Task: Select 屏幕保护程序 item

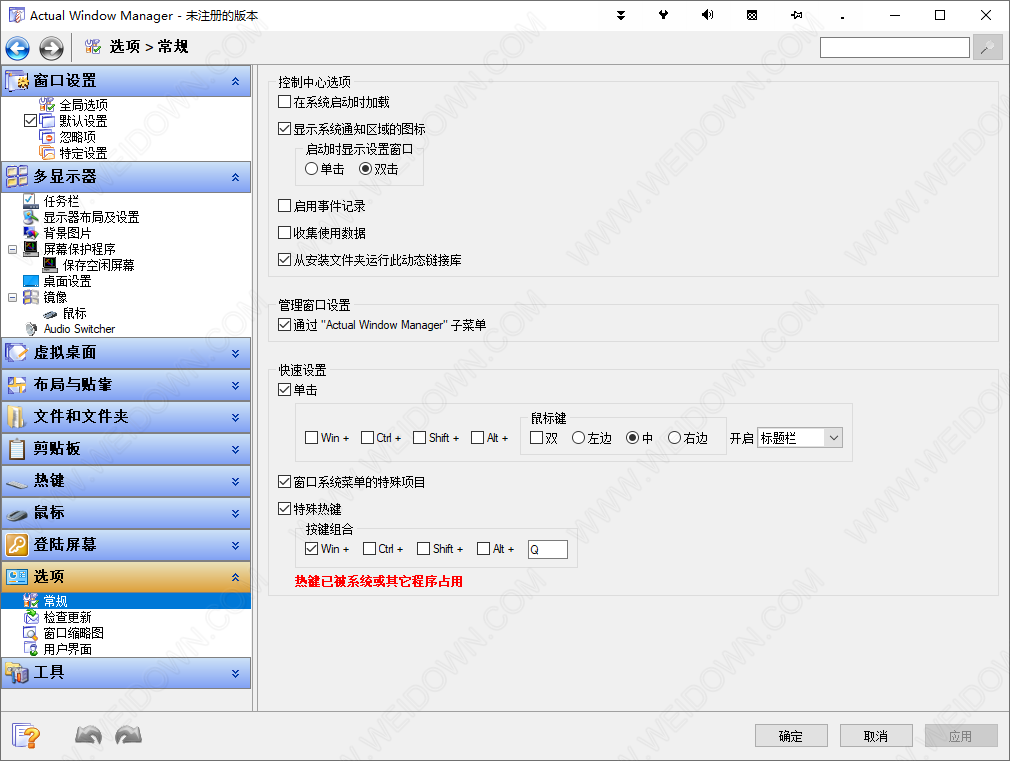Action: [x=79, y=249]
